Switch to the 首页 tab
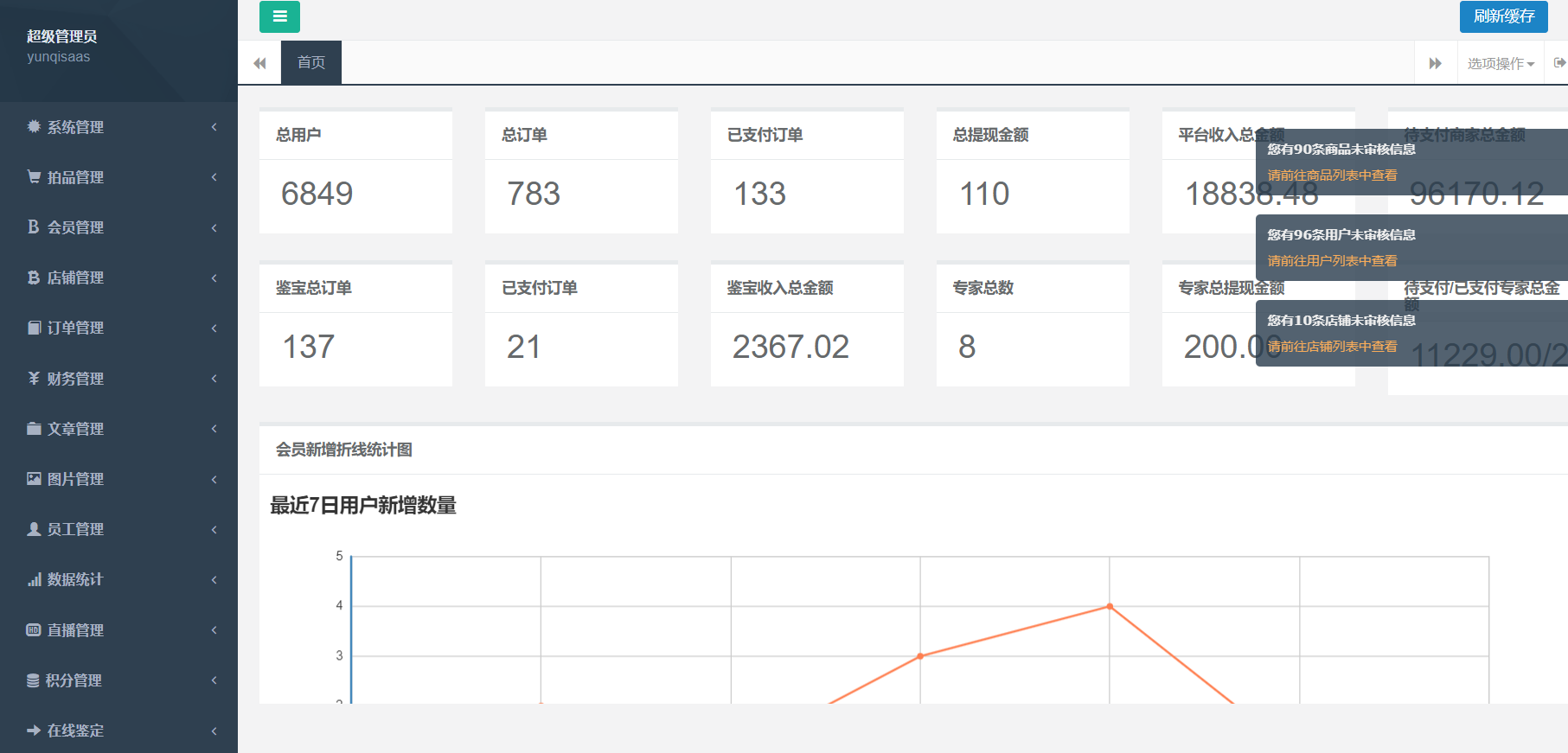 tap(311, 62)
